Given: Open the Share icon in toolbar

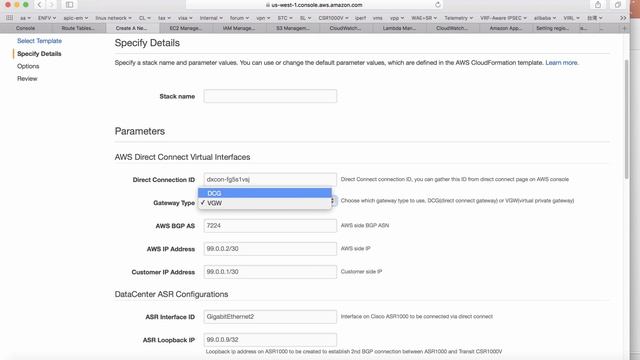Looking at the screenshot, I should 598,5.
